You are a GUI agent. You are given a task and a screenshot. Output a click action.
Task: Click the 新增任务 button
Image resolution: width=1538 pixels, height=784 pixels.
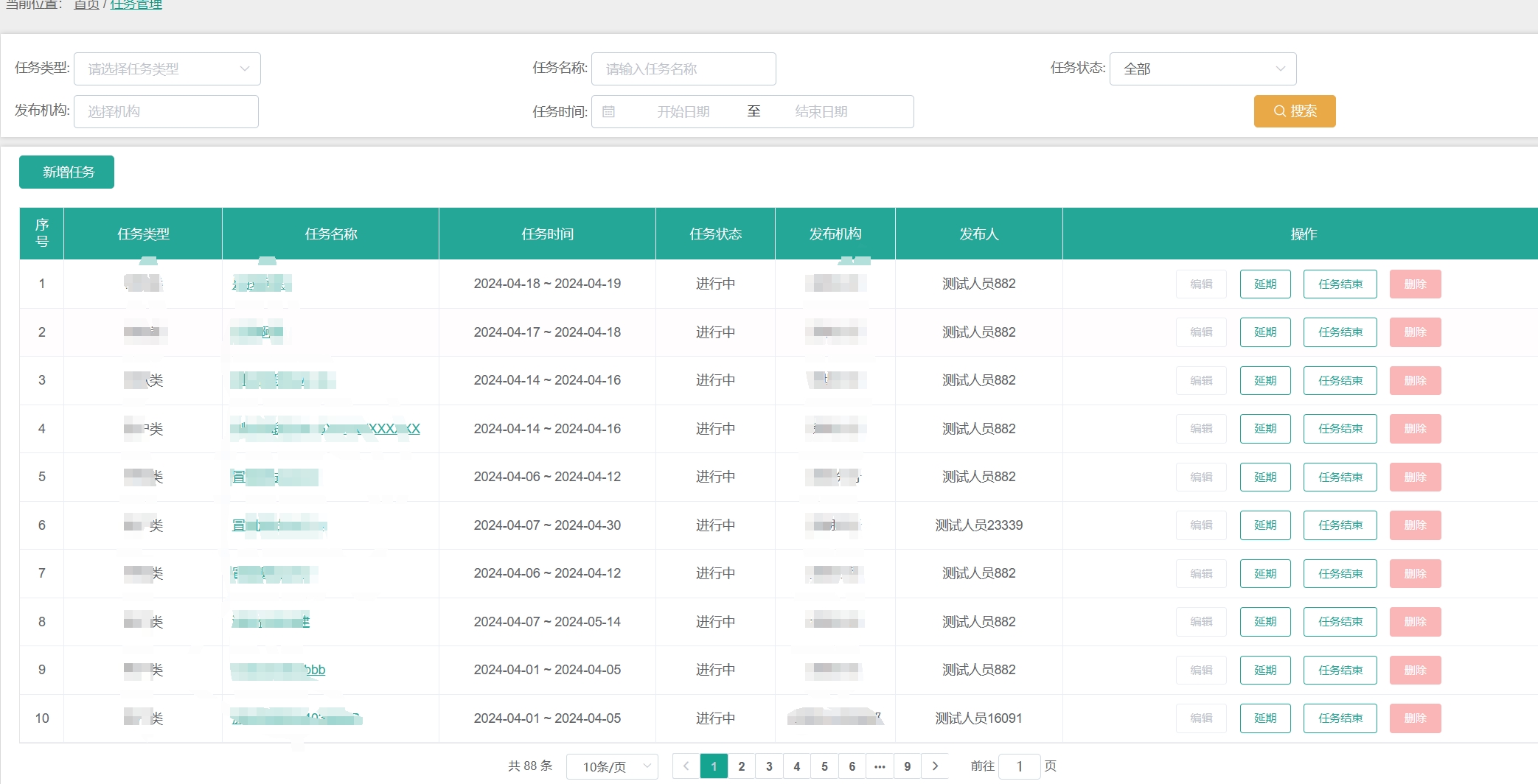pyautogui.click(x=66, y=172)
